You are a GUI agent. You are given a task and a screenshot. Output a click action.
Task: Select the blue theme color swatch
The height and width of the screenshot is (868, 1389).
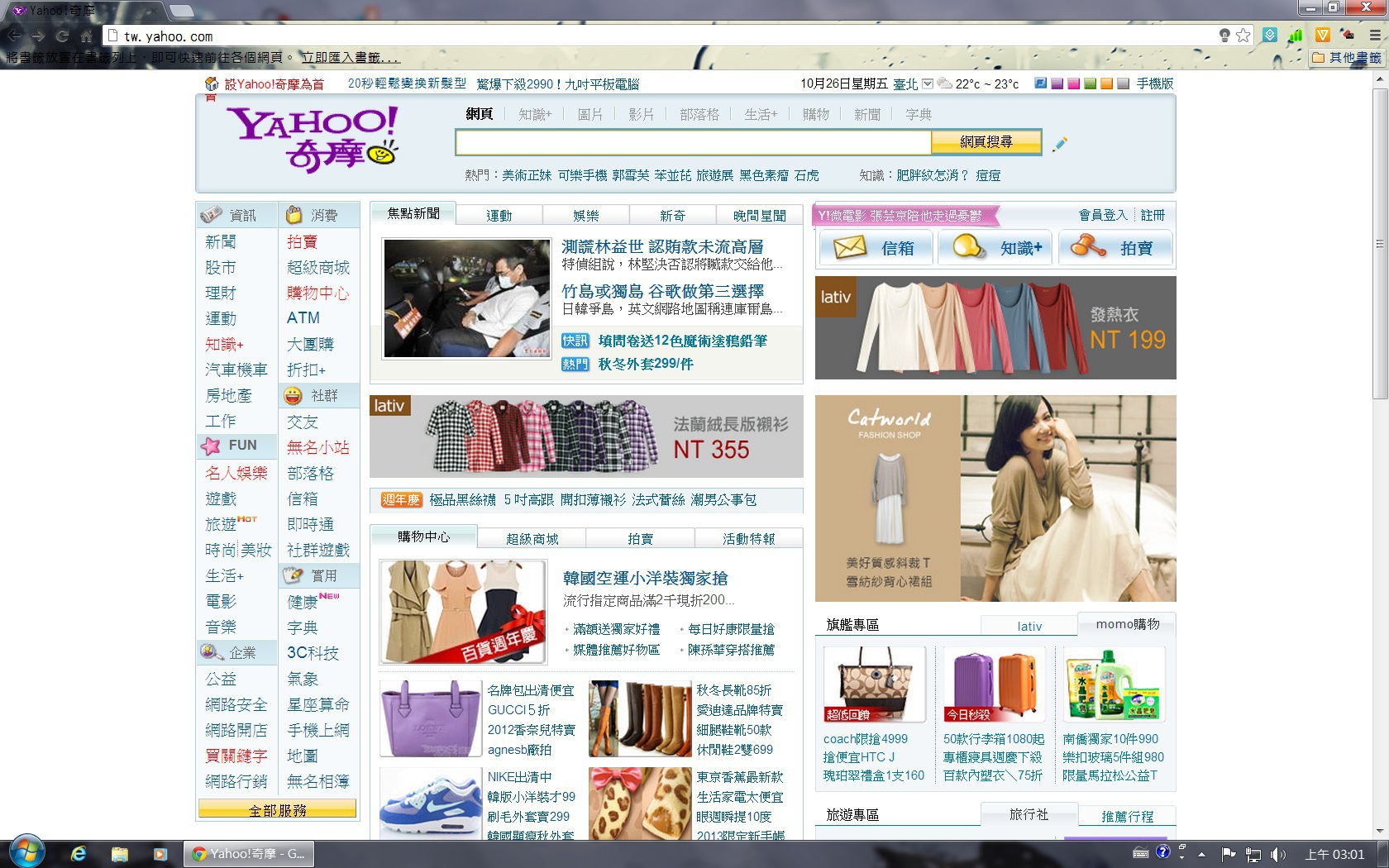click(1041, 83)
